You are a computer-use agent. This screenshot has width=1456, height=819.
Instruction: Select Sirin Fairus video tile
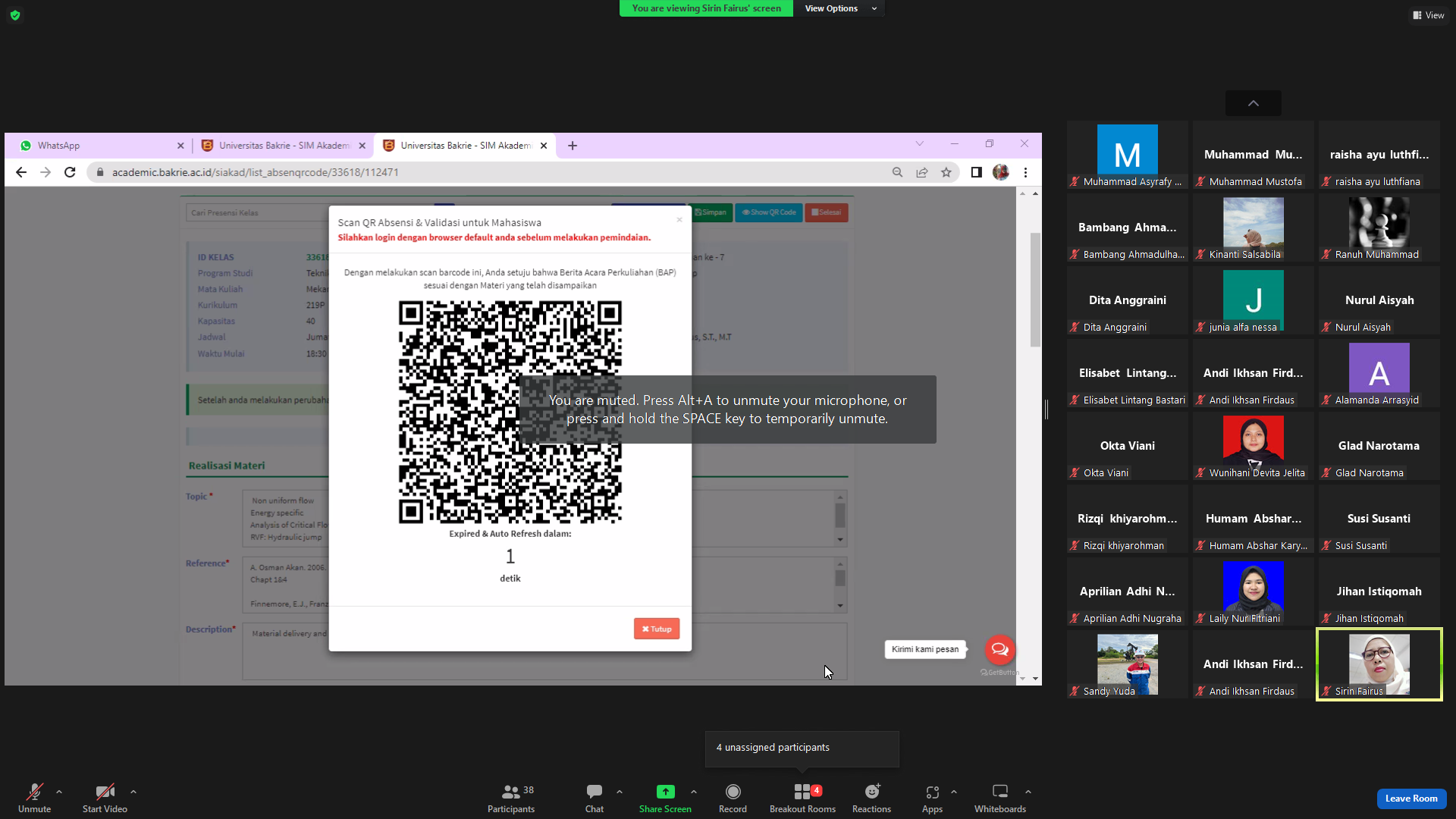click(x=1379, y=664)
